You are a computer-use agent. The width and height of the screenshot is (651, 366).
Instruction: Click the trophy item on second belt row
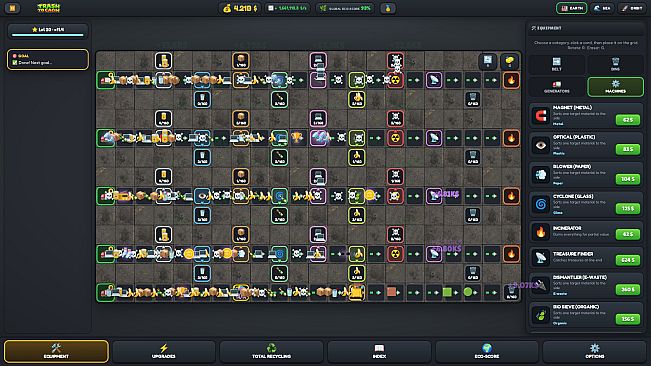click(x=296, y=137)
